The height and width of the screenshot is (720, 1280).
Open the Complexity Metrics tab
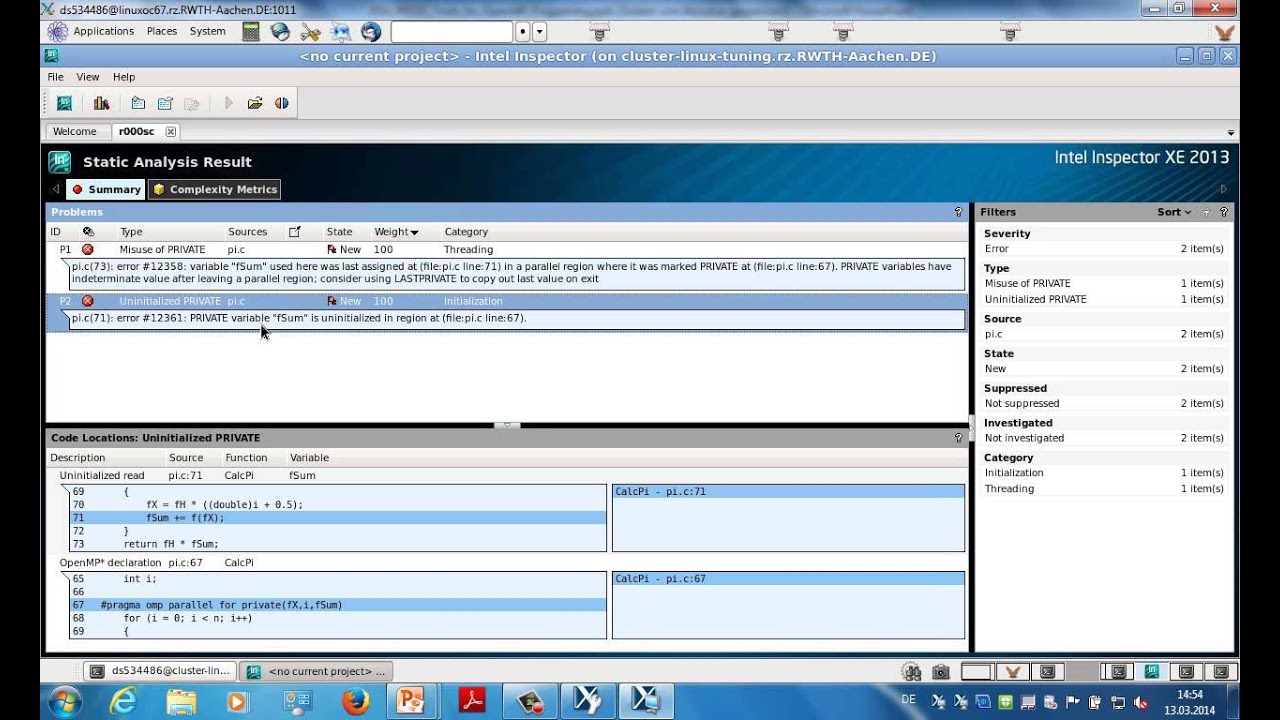click(215, 189)
